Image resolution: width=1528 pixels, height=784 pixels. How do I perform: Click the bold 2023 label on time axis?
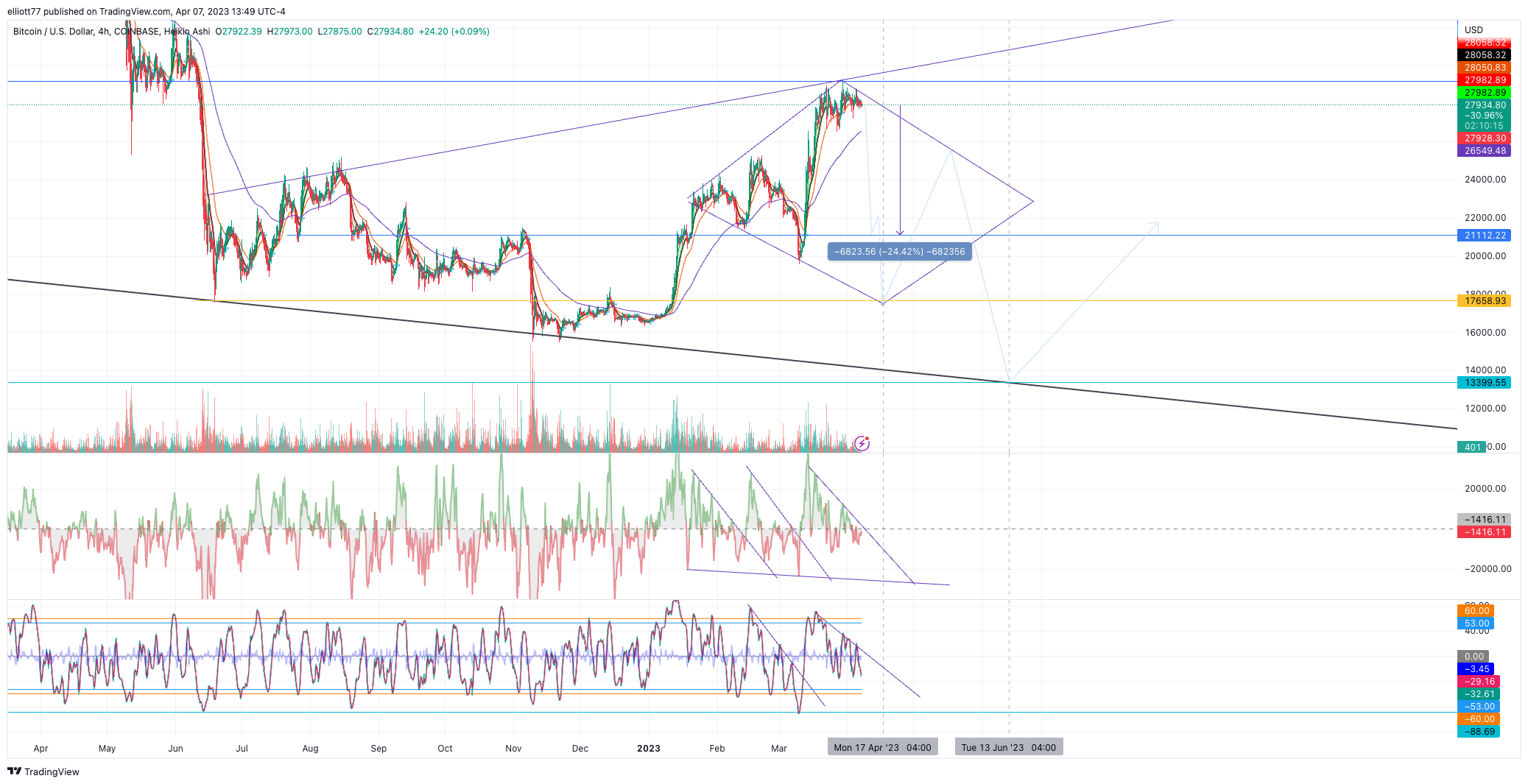tap(649, 749)
